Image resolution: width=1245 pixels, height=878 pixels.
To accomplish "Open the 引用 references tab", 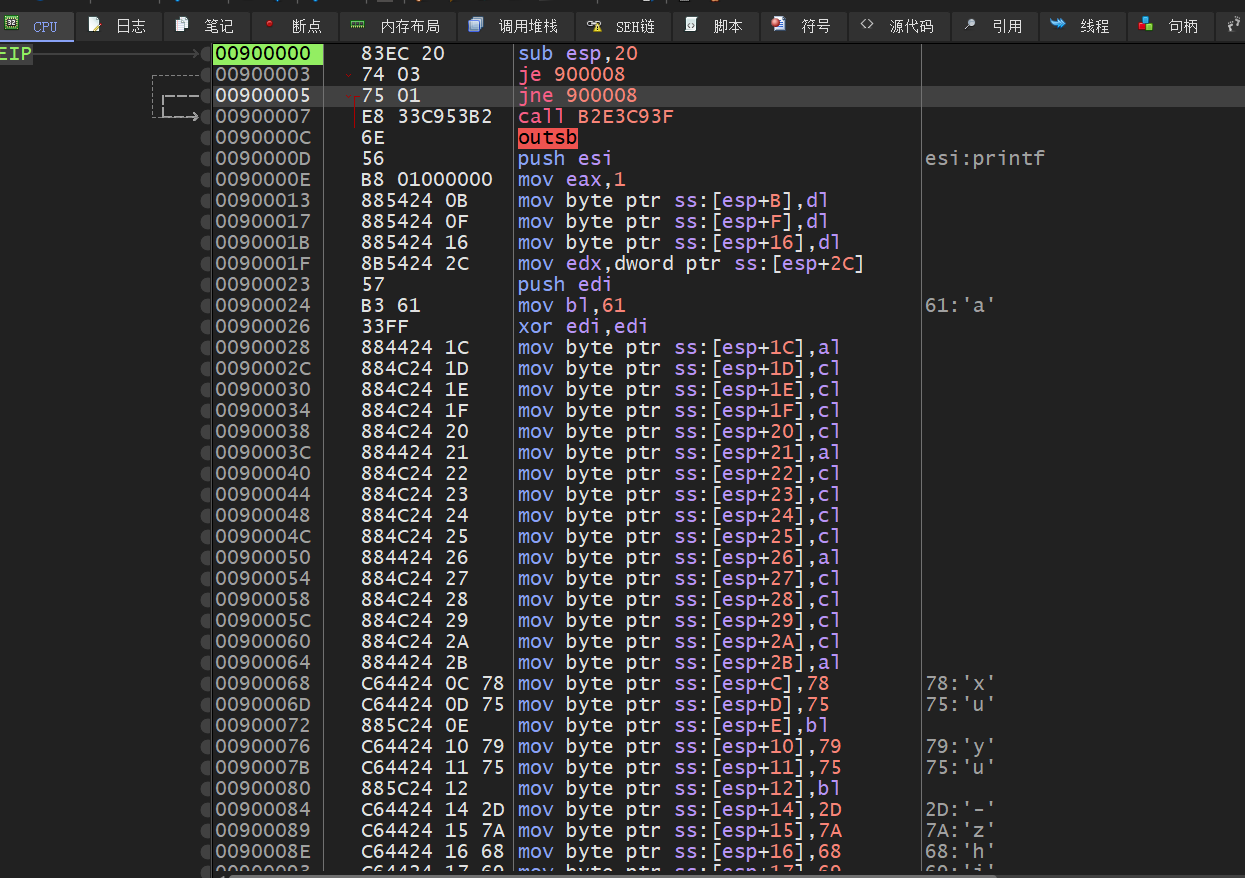I will pos(993,26).
